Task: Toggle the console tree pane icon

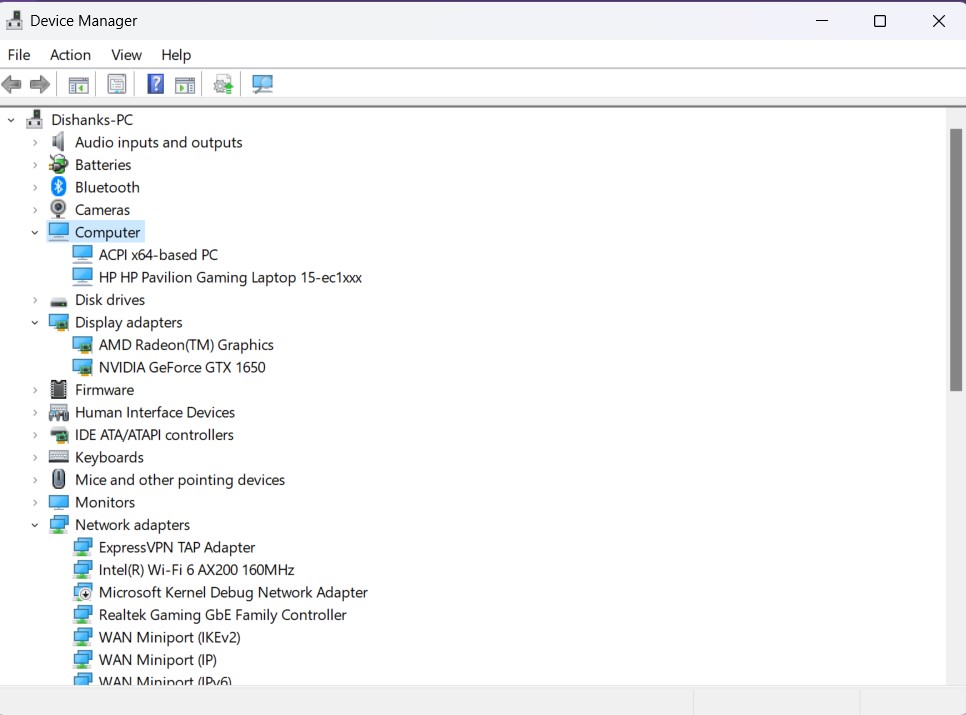Action: pos(78,84)
